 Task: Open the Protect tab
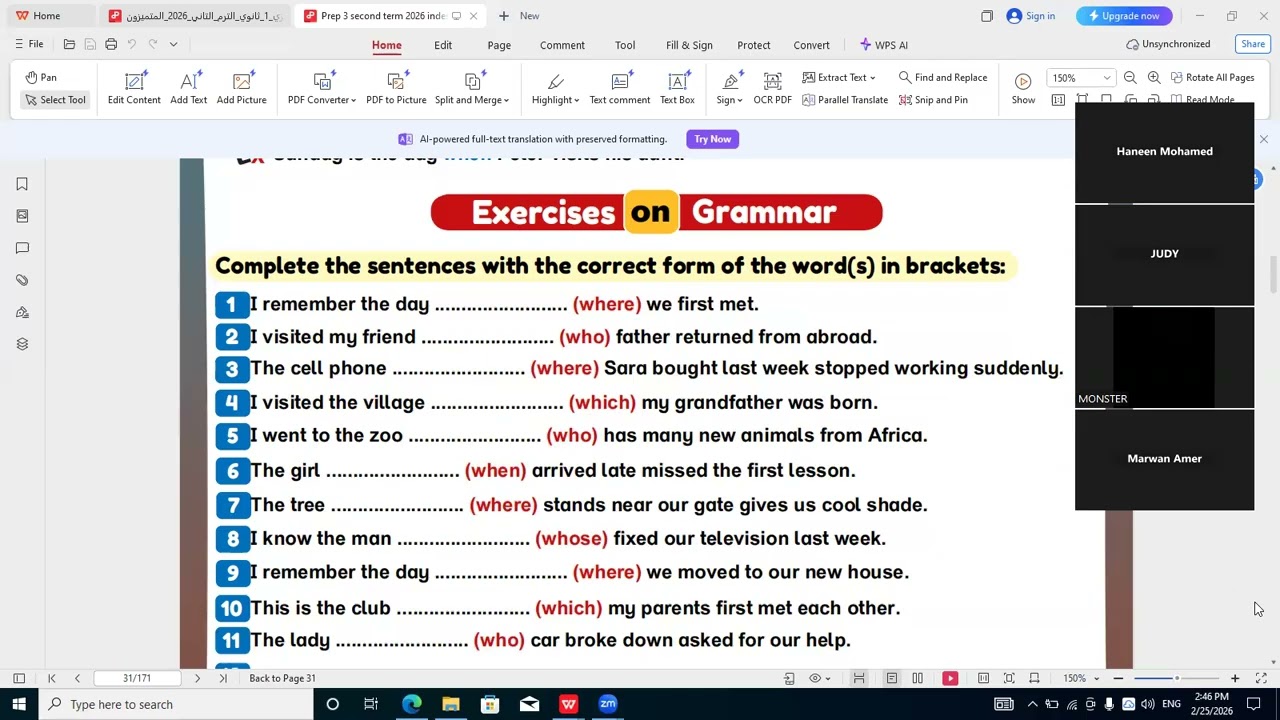coord(754,45)
